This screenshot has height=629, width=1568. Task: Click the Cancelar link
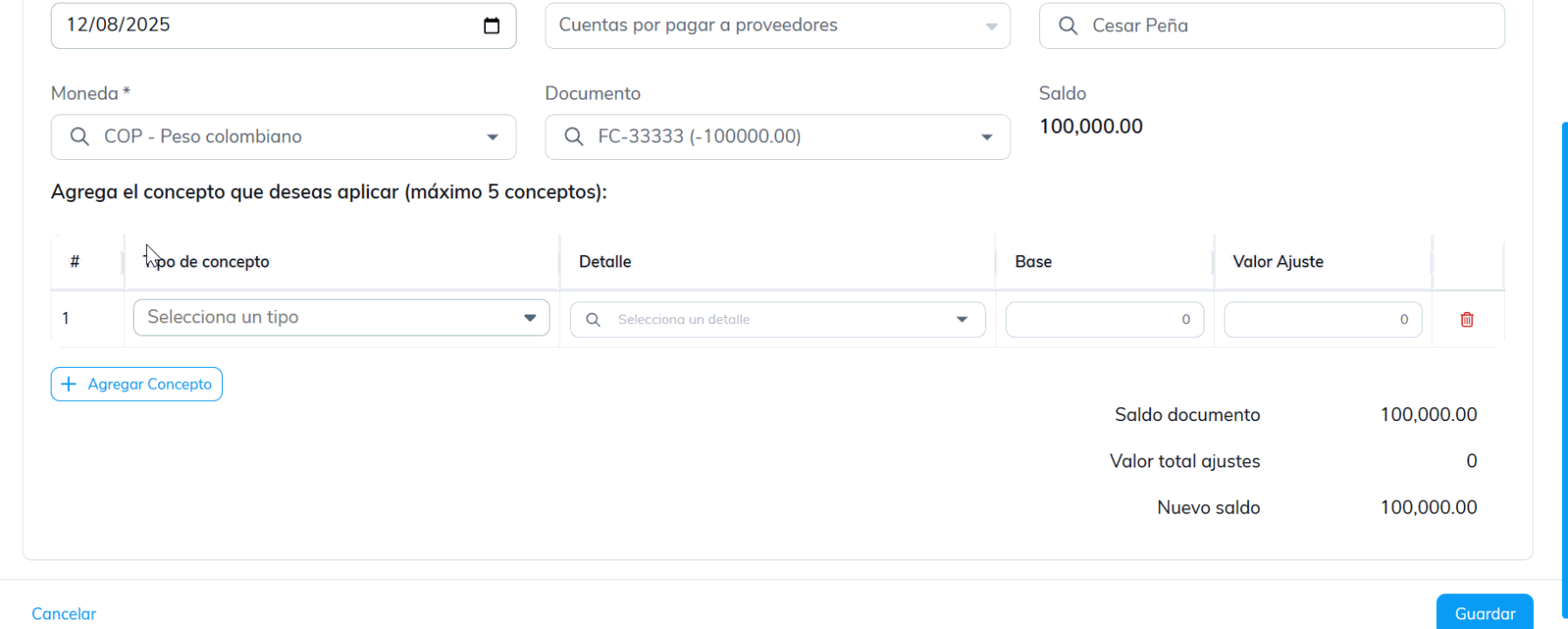pyautogui.click(x=64, y=614)
